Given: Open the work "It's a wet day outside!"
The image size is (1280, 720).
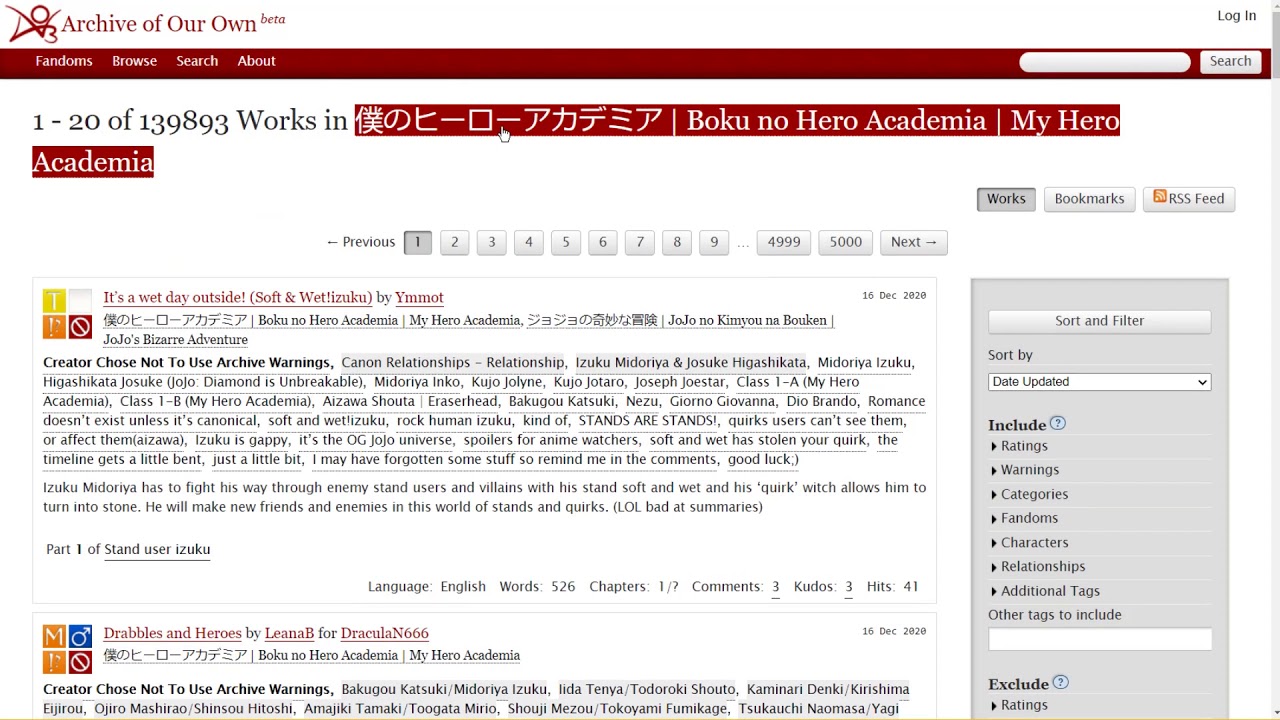Looking at the screenshot, I should coord(238,298).
